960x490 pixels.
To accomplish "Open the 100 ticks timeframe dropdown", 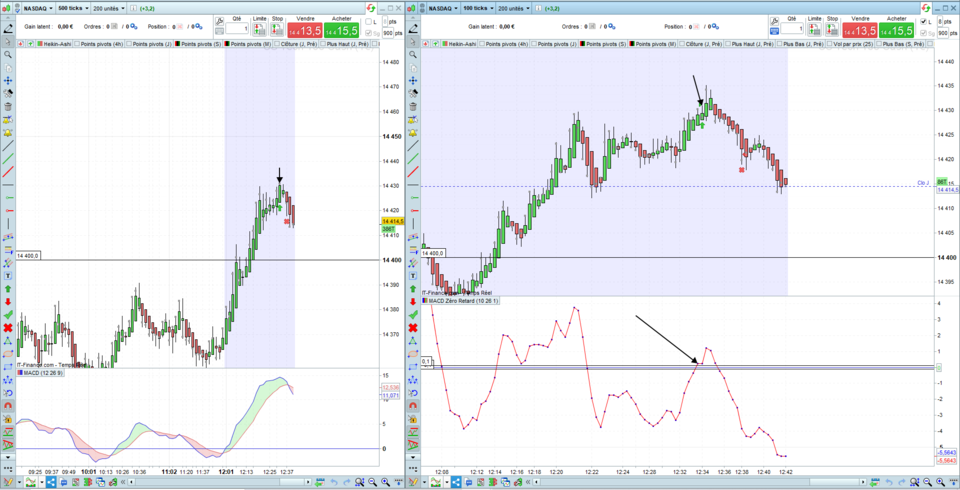I will 478,8.
